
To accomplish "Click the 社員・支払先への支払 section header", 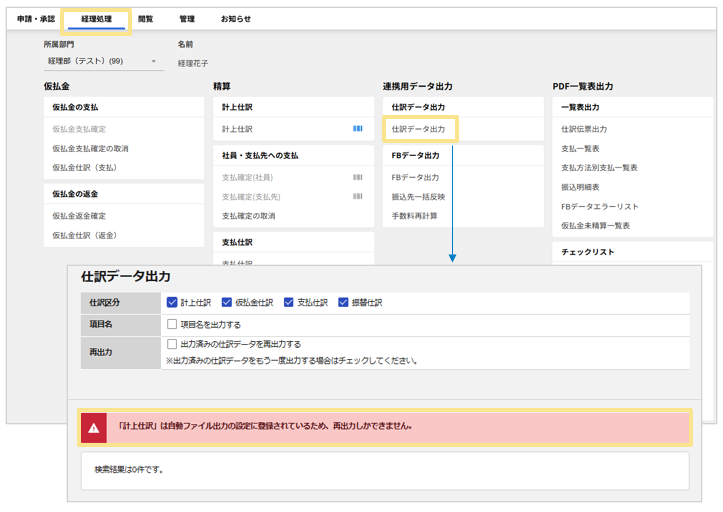I will [x=260, y=155].
